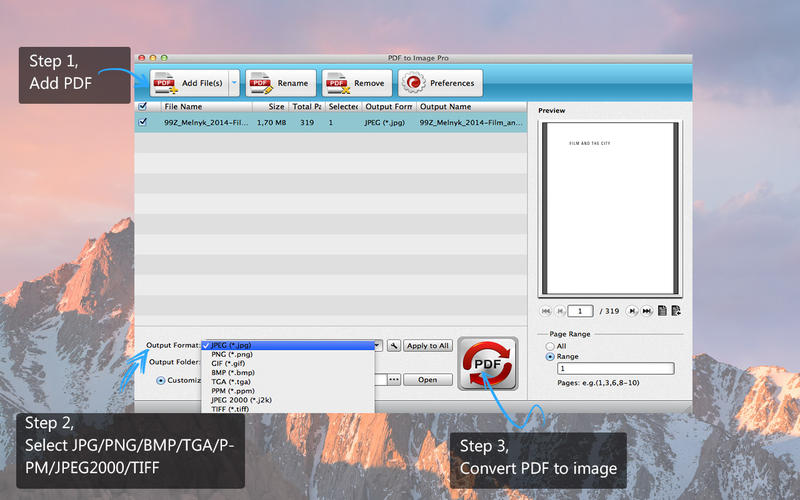Click the Output Format column header
Viewport: 800px width, 500px height.
point(389,107)
